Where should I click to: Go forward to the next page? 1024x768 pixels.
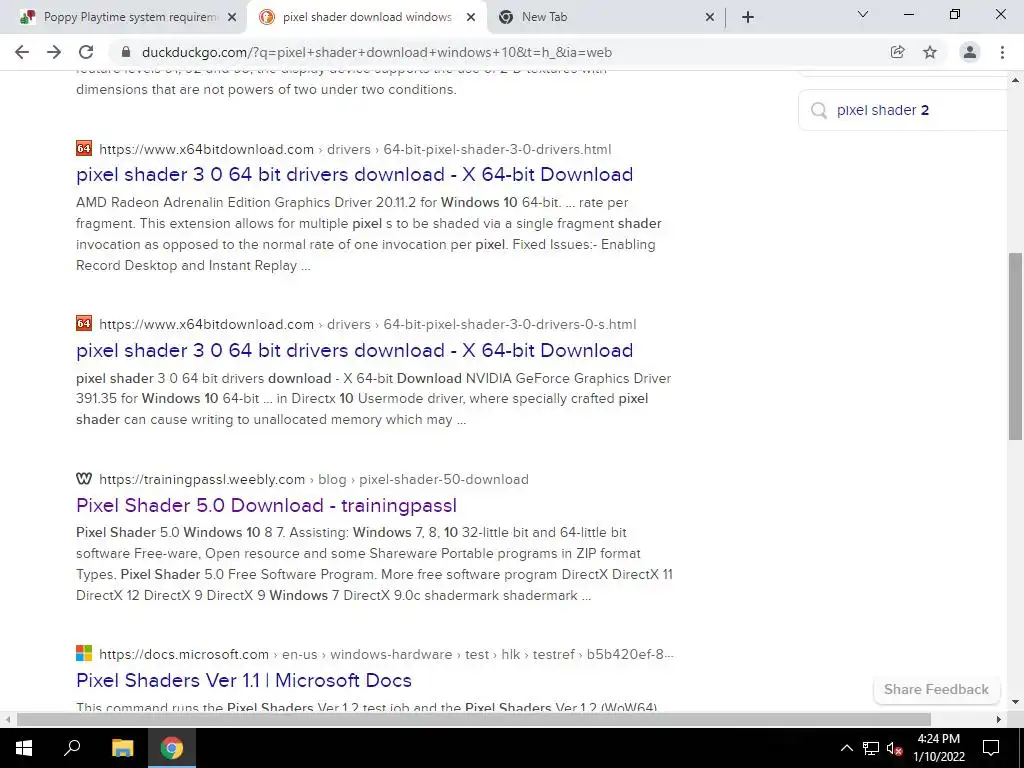pyautogui.click(x=54, y=52)
